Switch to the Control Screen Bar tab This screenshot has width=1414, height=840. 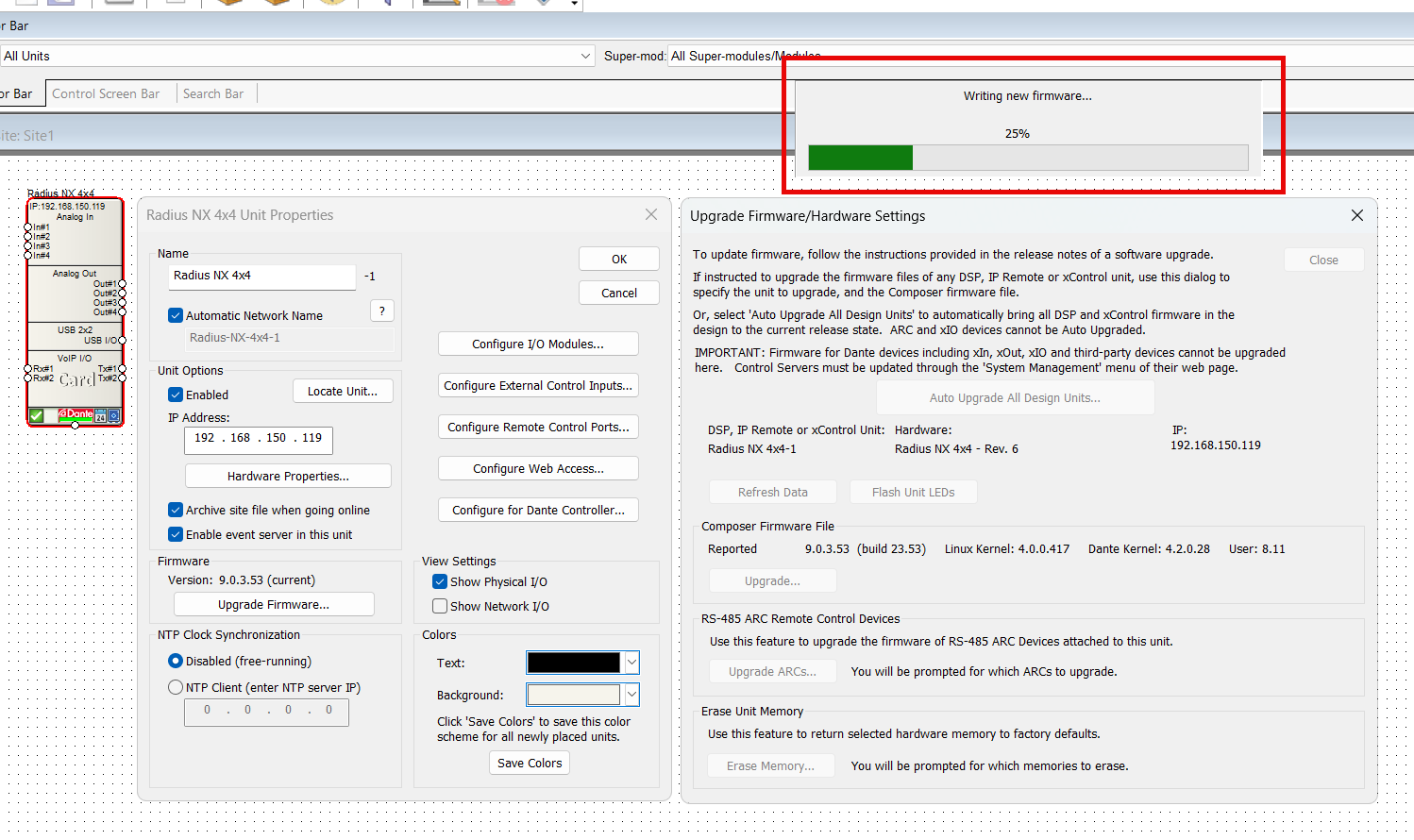(x=106, y=93)
